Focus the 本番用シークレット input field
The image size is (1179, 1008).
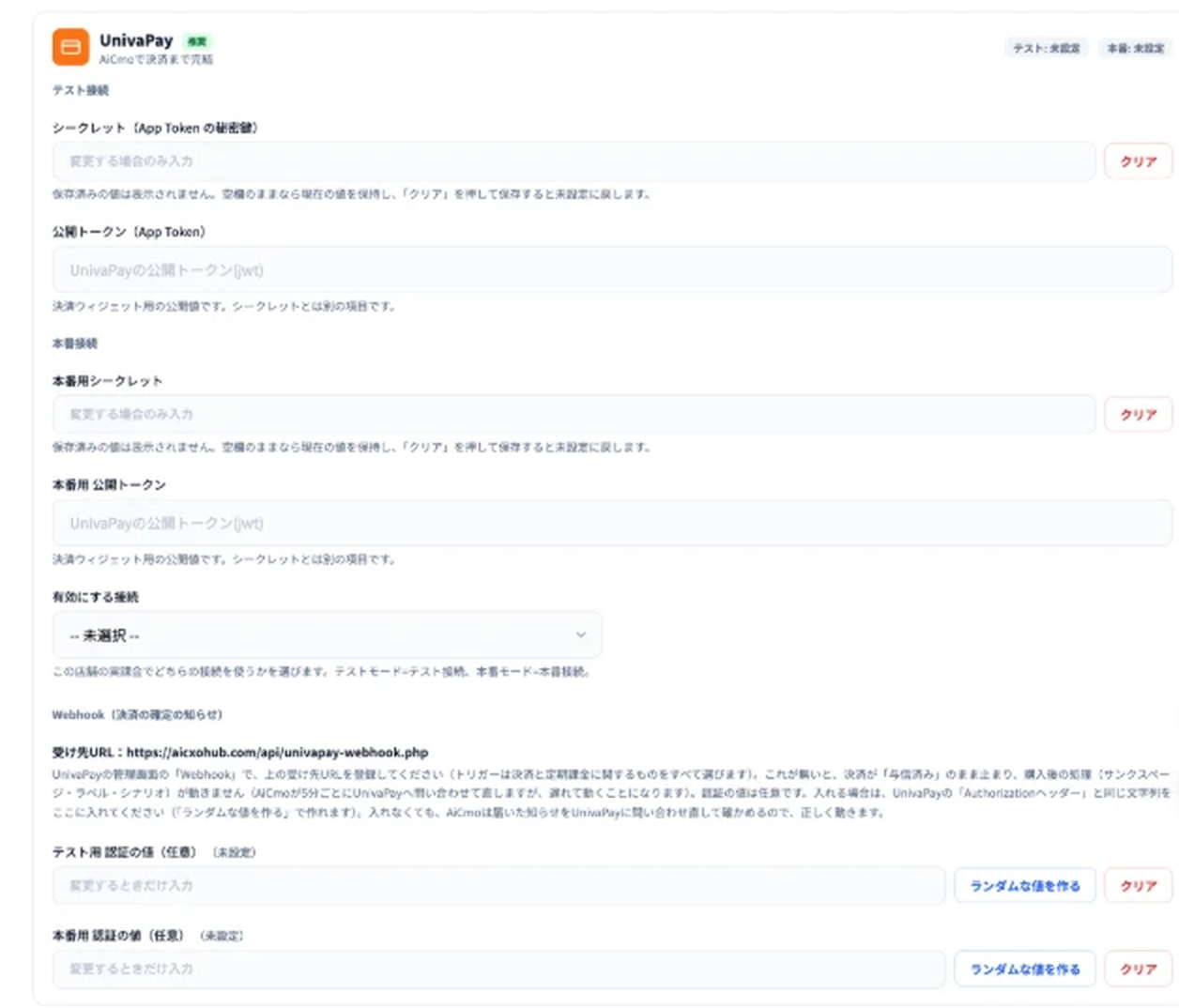point(574,414)
